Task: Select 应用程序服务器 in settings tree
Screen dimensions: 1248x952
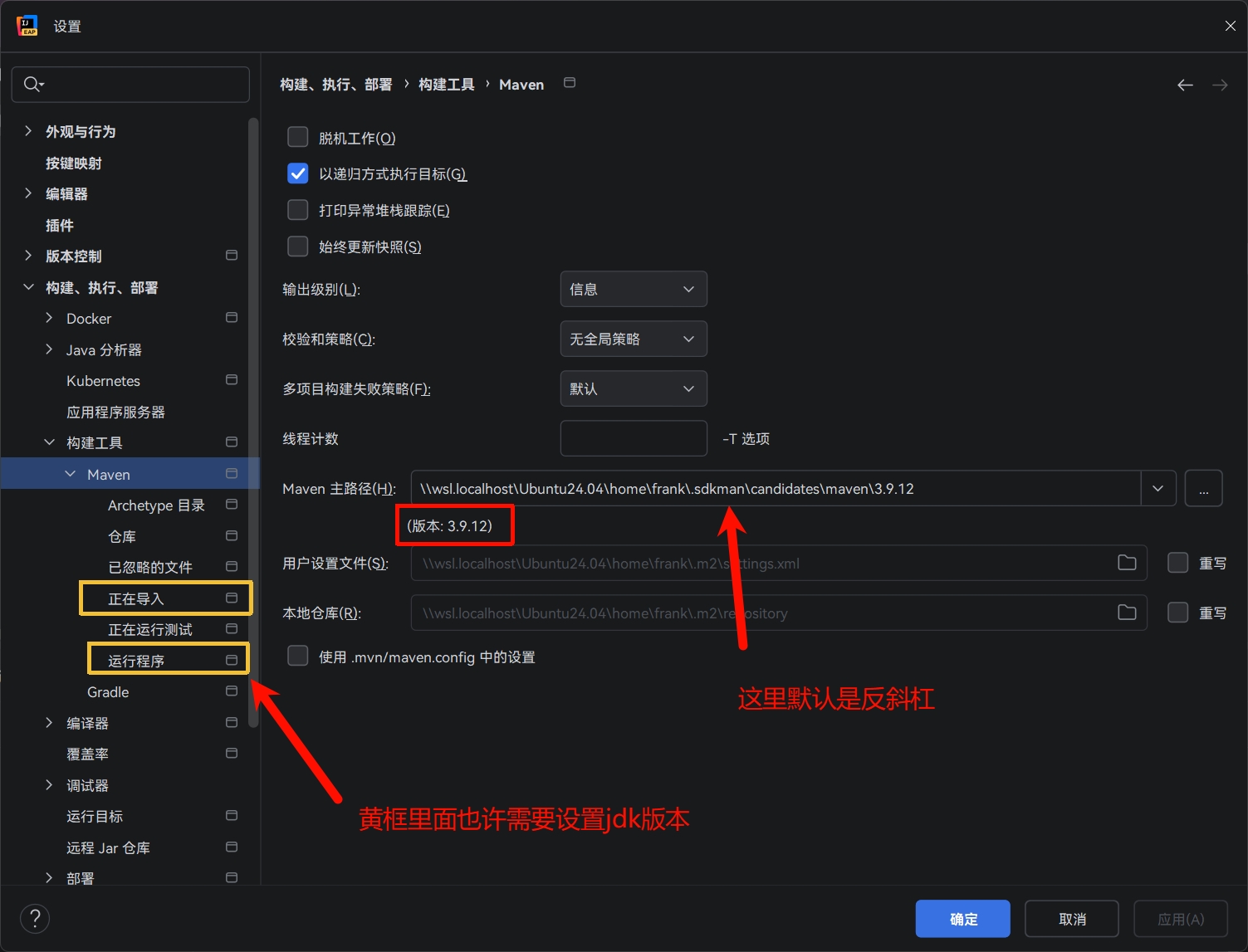Action: pos(115,413)
